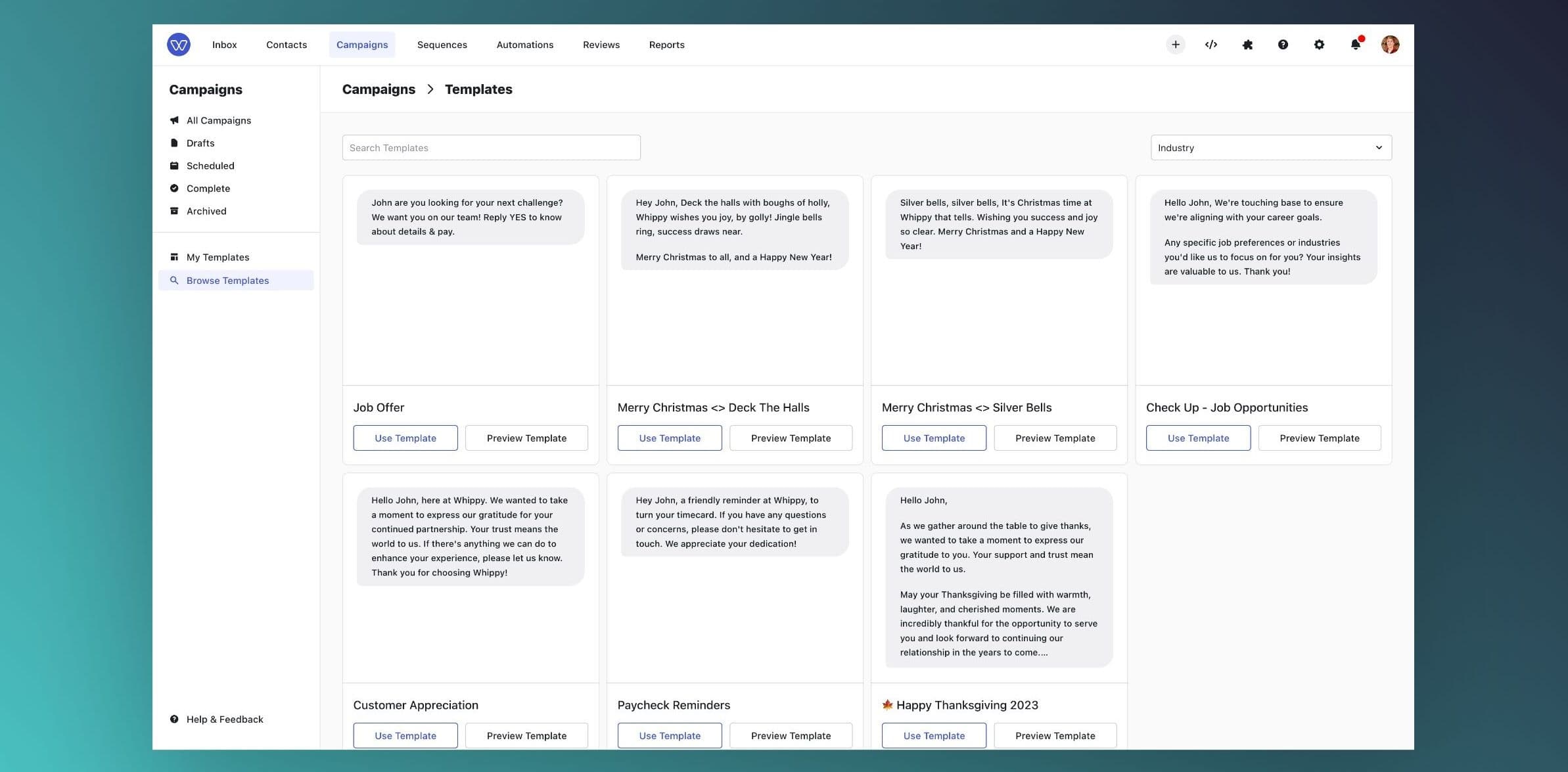
Task: Click the Campaigns breadcrumb link
Action: pyautogui.click(x=378, y=89)
